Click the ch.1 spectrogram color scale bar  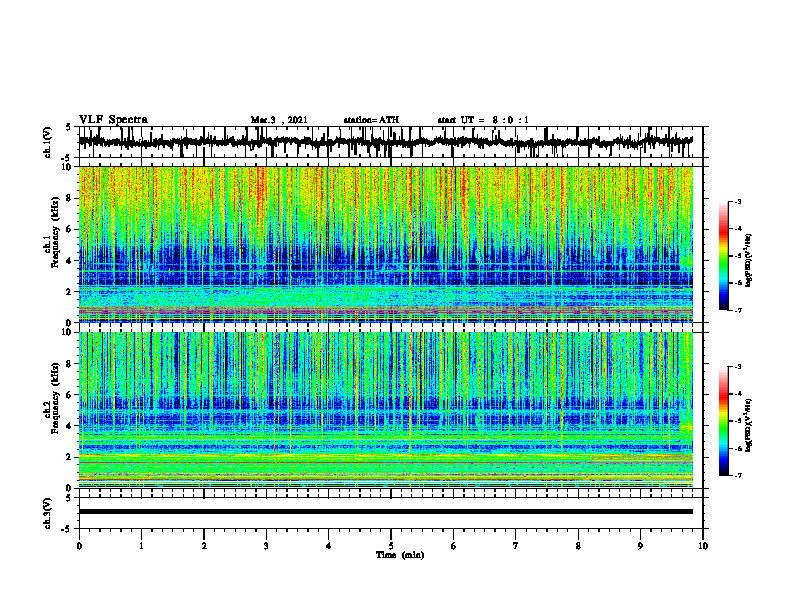tap(724, 256)
